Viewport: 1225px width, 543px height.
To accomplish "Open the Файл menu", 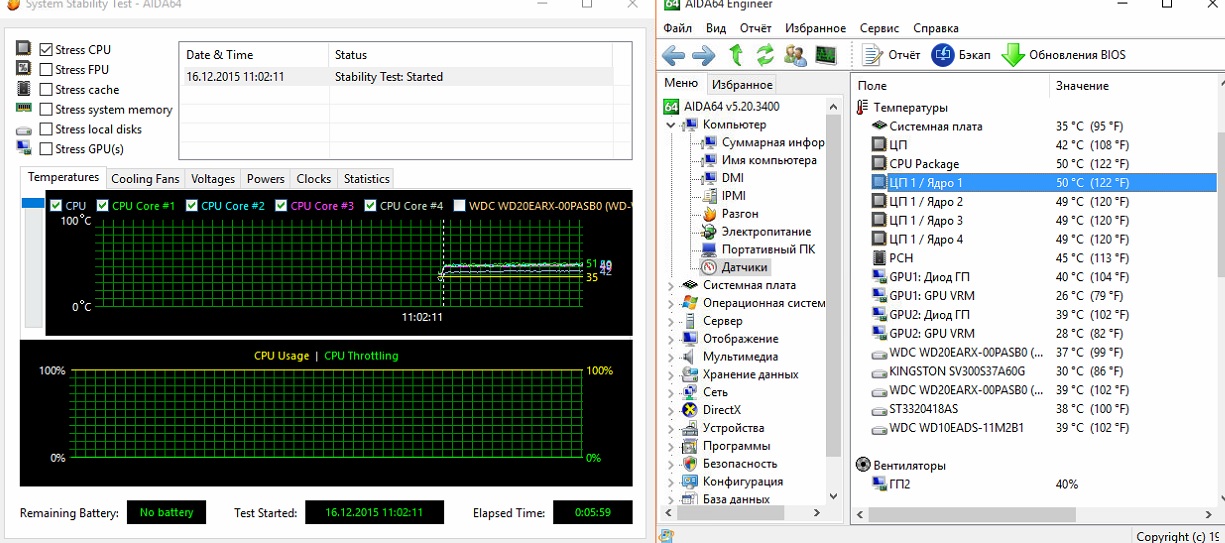I will [x=677, y=28].
